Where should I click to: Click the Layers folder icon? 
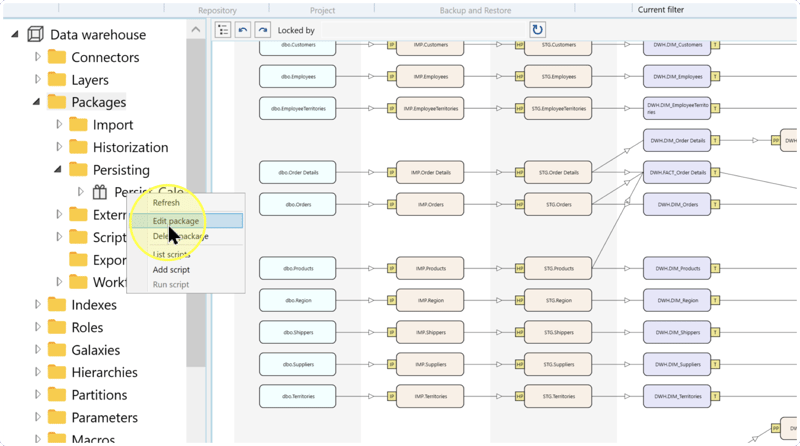coord(57,79)
